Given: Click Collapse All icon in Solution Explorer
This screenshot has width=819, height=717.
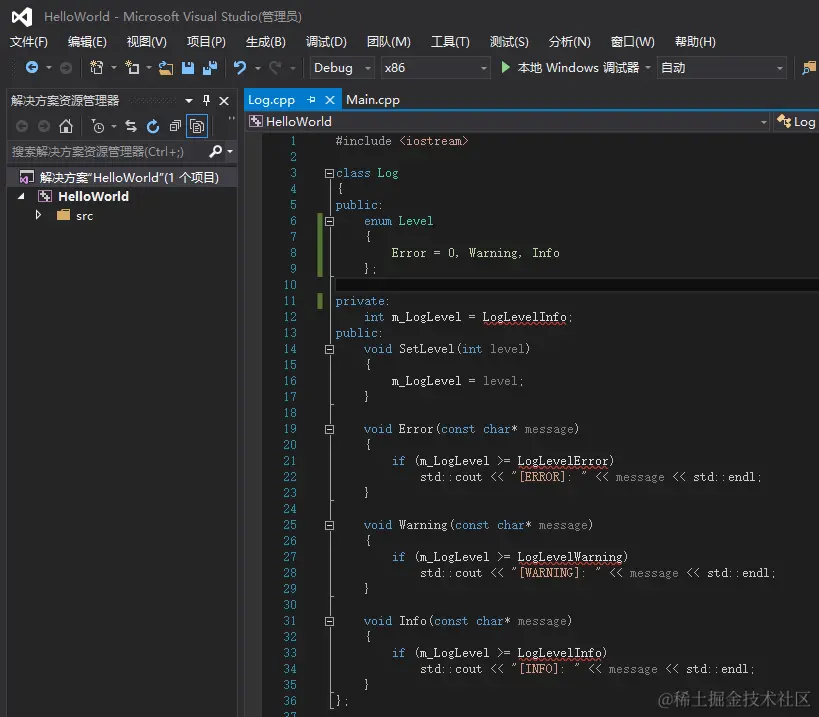Looking at the screenshot, I should pos(175,126).
